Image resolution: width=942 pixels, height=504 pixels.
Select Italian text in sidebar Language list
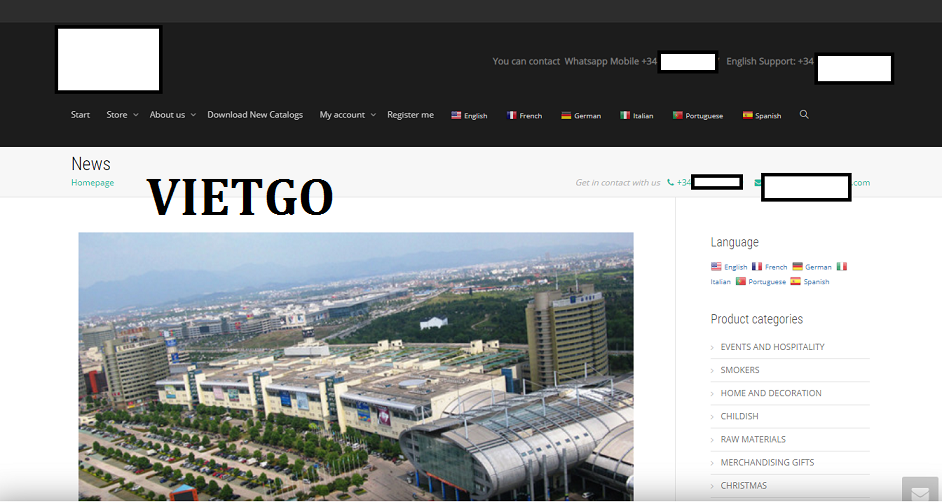point(720,282)
